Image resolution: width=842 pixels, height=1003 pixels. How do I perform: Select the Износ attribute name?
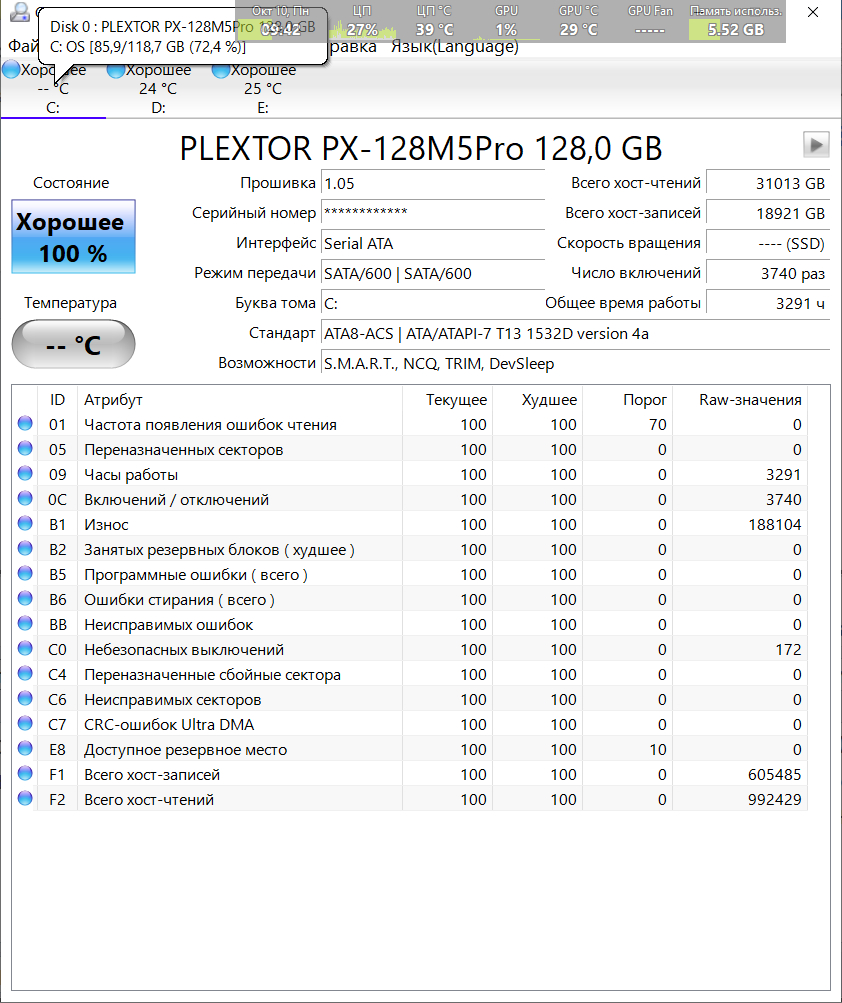106,525
